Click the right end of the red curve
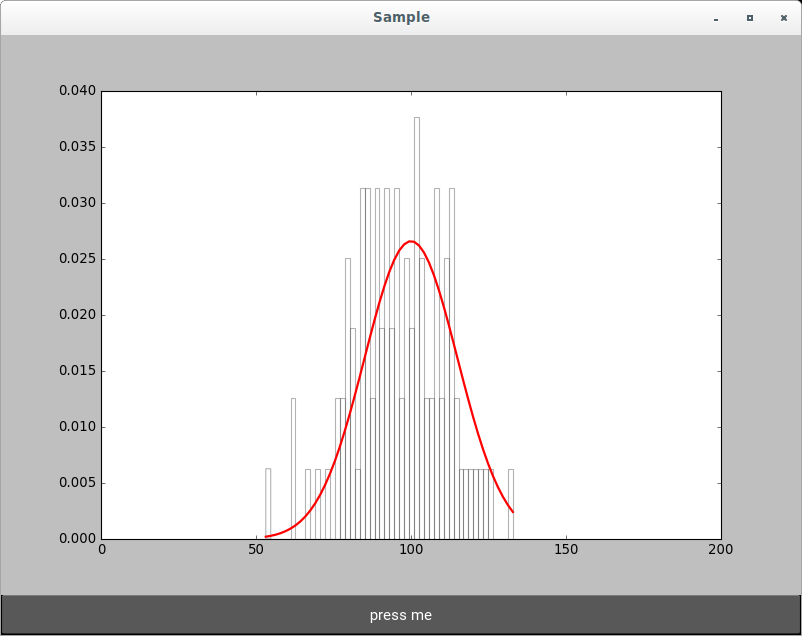 coord(513,512)
